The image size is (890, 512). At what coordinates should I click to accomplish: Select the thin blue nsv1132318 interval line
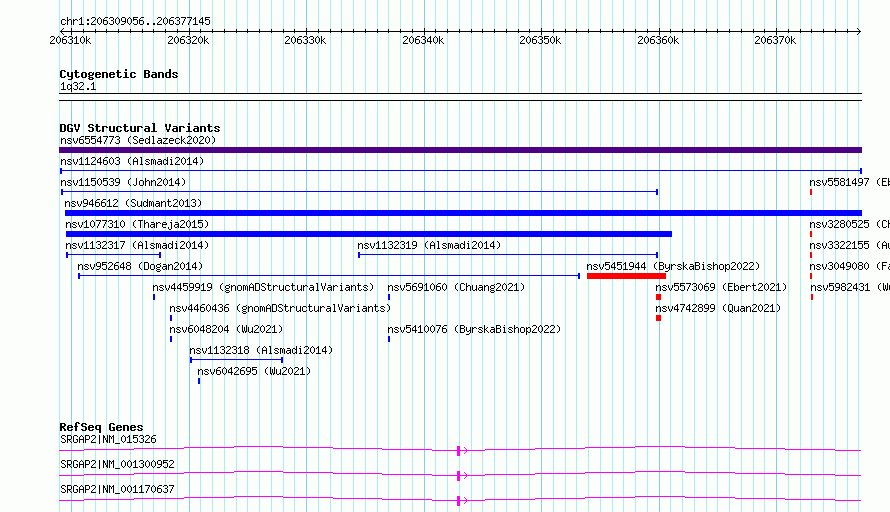point(236,360)
